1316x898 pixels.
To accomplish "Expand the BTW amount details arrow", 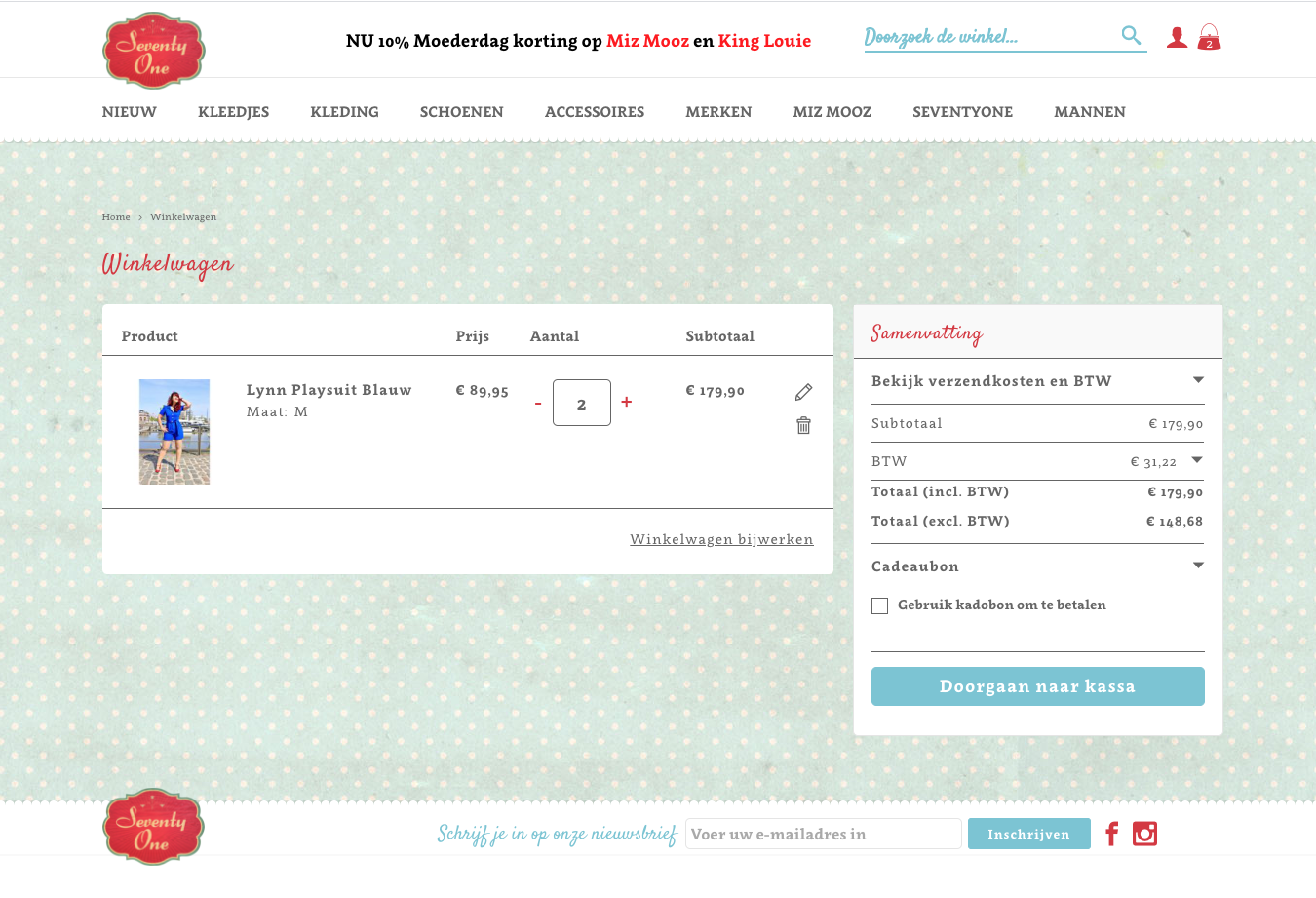I will click(x=1197, y=460).
